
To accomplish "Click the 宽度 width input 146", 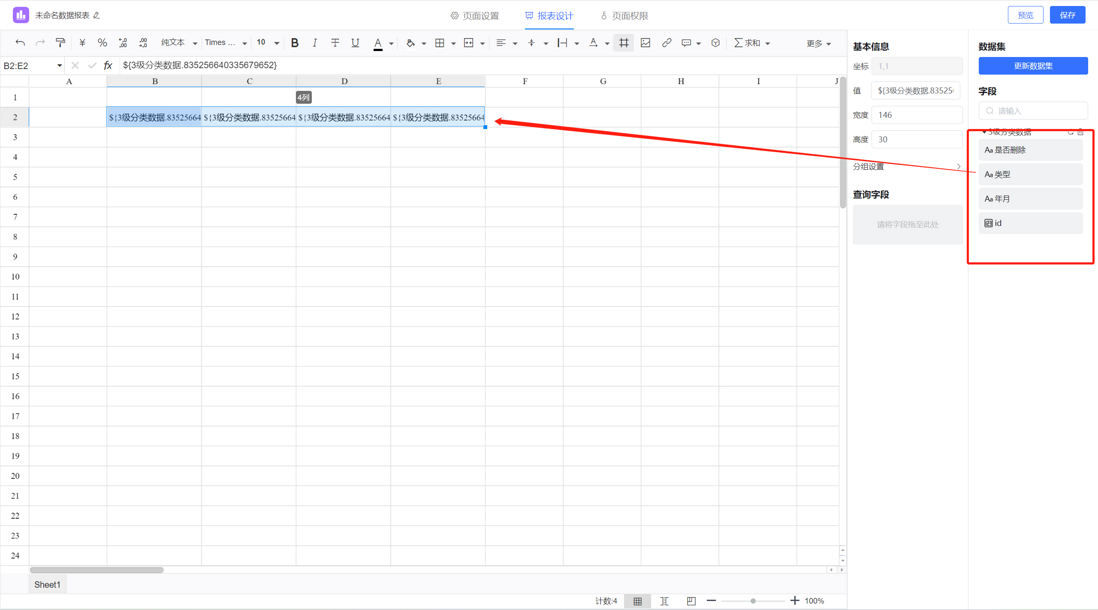I will click(x=917, y=115).
